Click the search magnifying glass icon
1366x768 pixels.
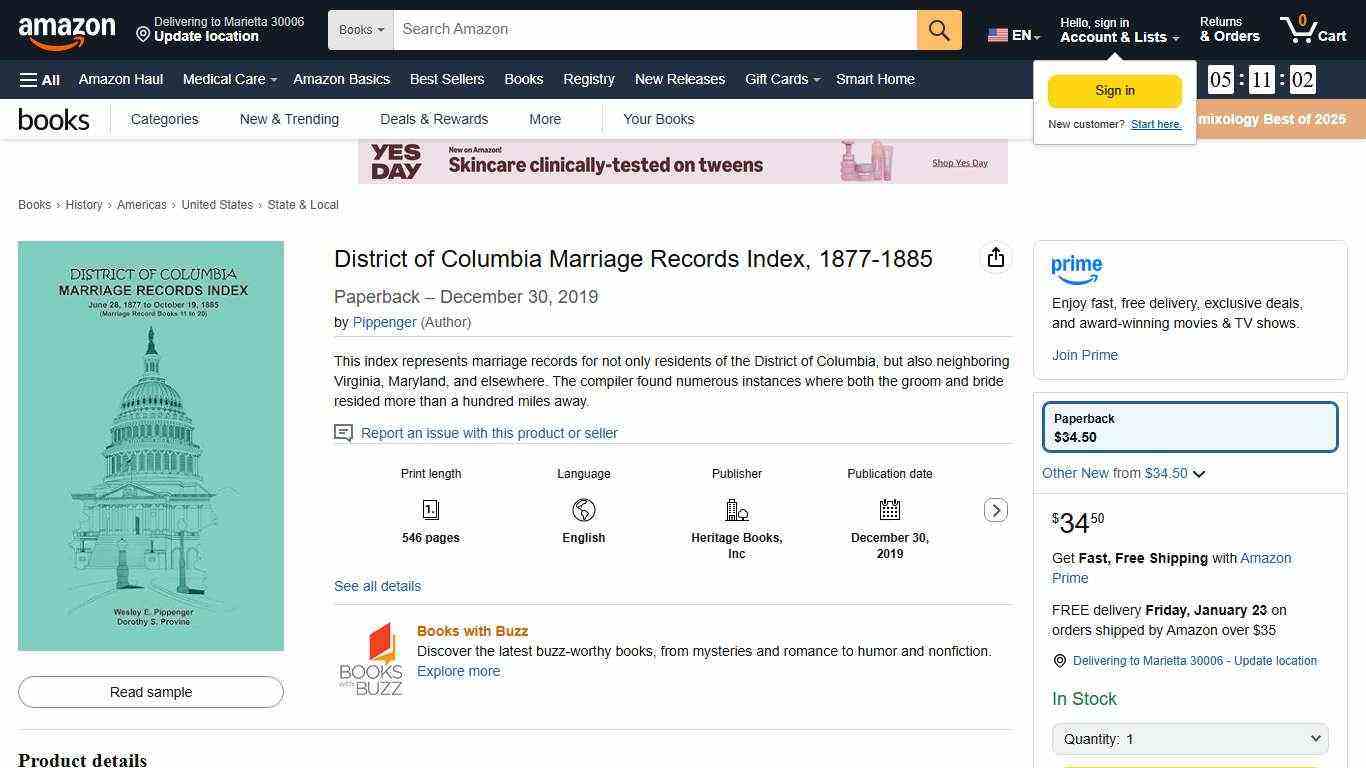pyautogui.click(x=937, y=29)
